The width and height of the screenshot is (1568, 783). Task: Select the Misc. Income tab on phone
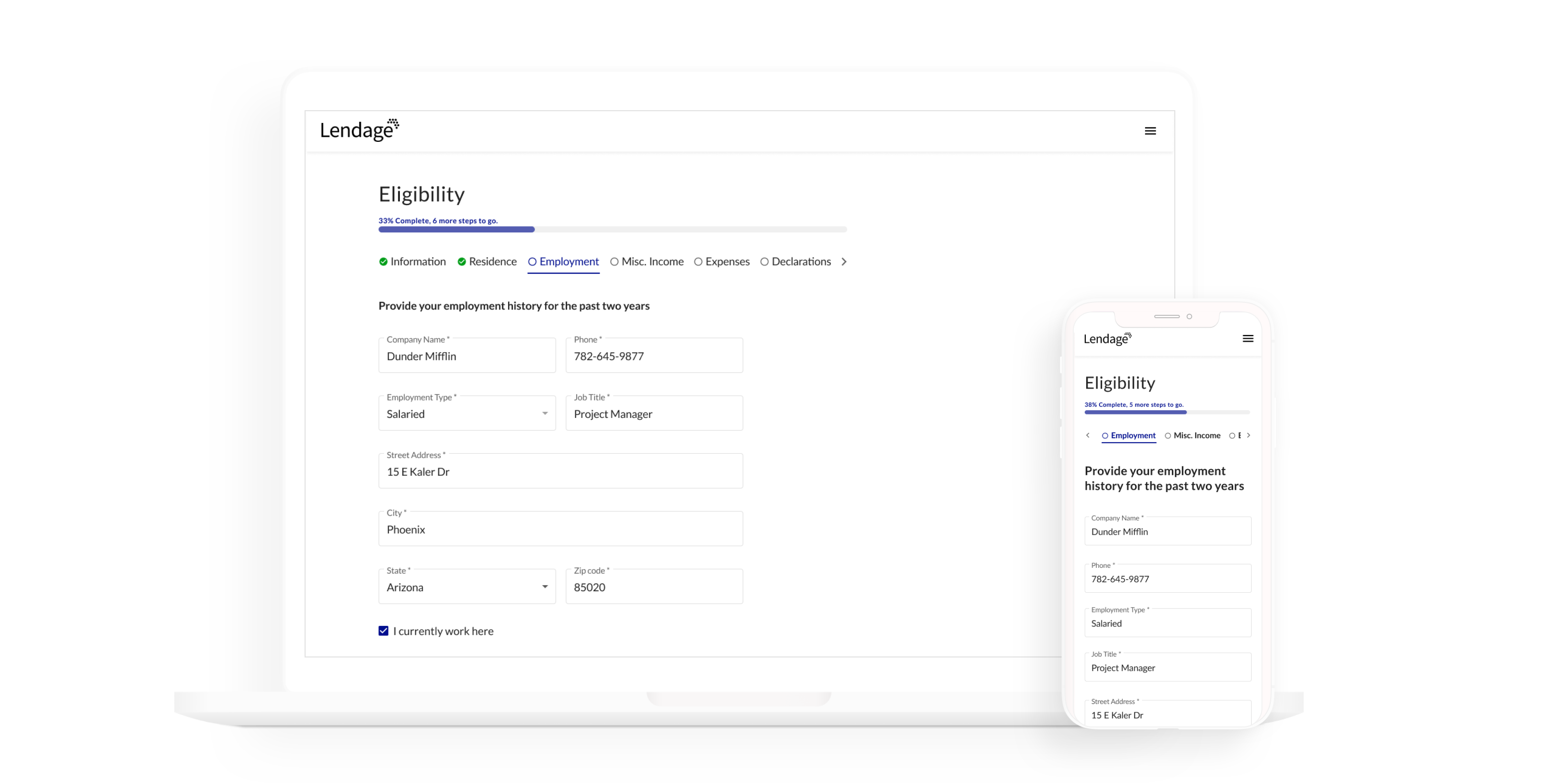pos(1193,435)
